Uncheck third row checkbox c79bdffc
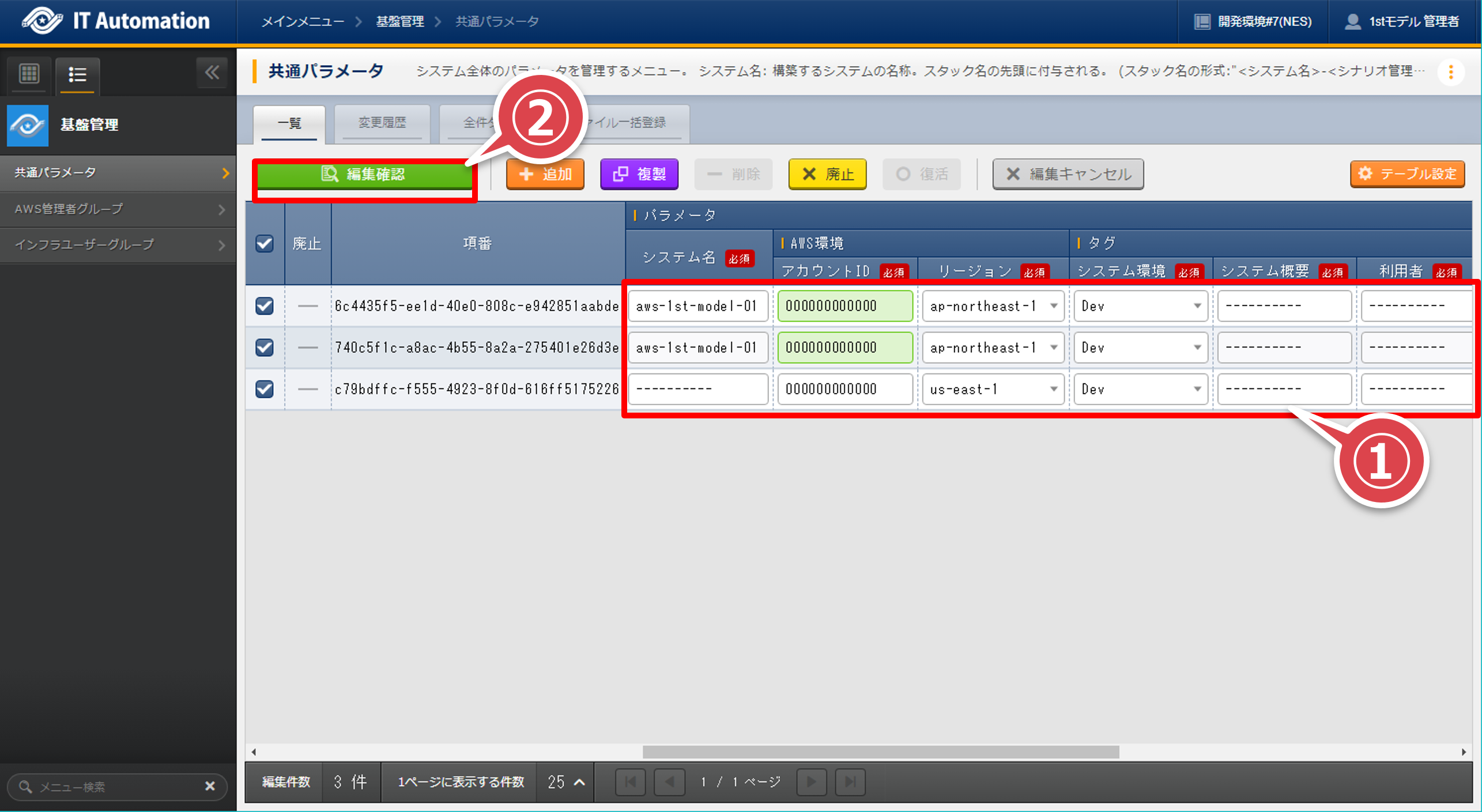 265,389
